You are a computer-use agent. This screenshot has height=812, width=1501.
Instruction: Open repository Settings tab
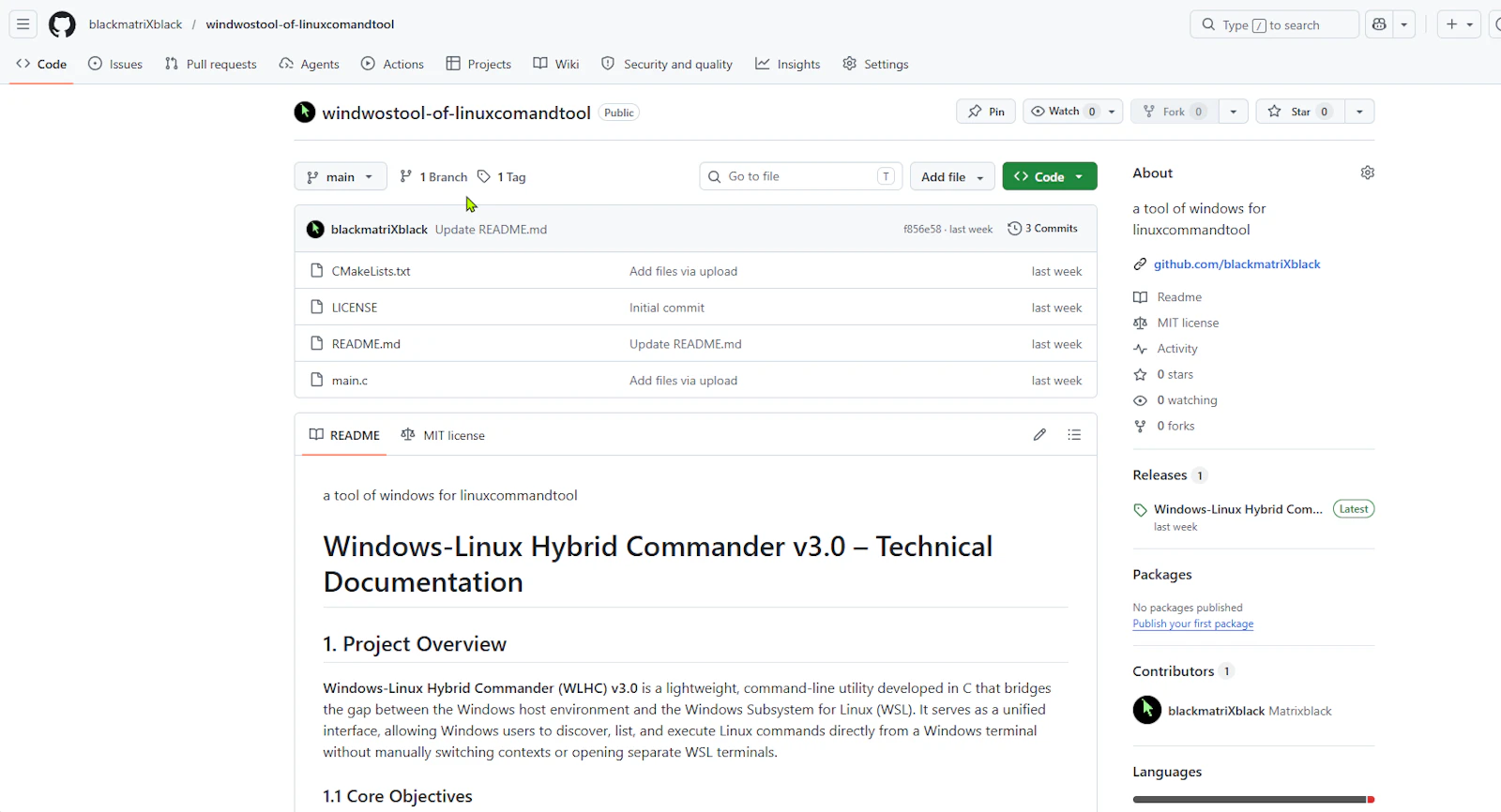point(875,64)
